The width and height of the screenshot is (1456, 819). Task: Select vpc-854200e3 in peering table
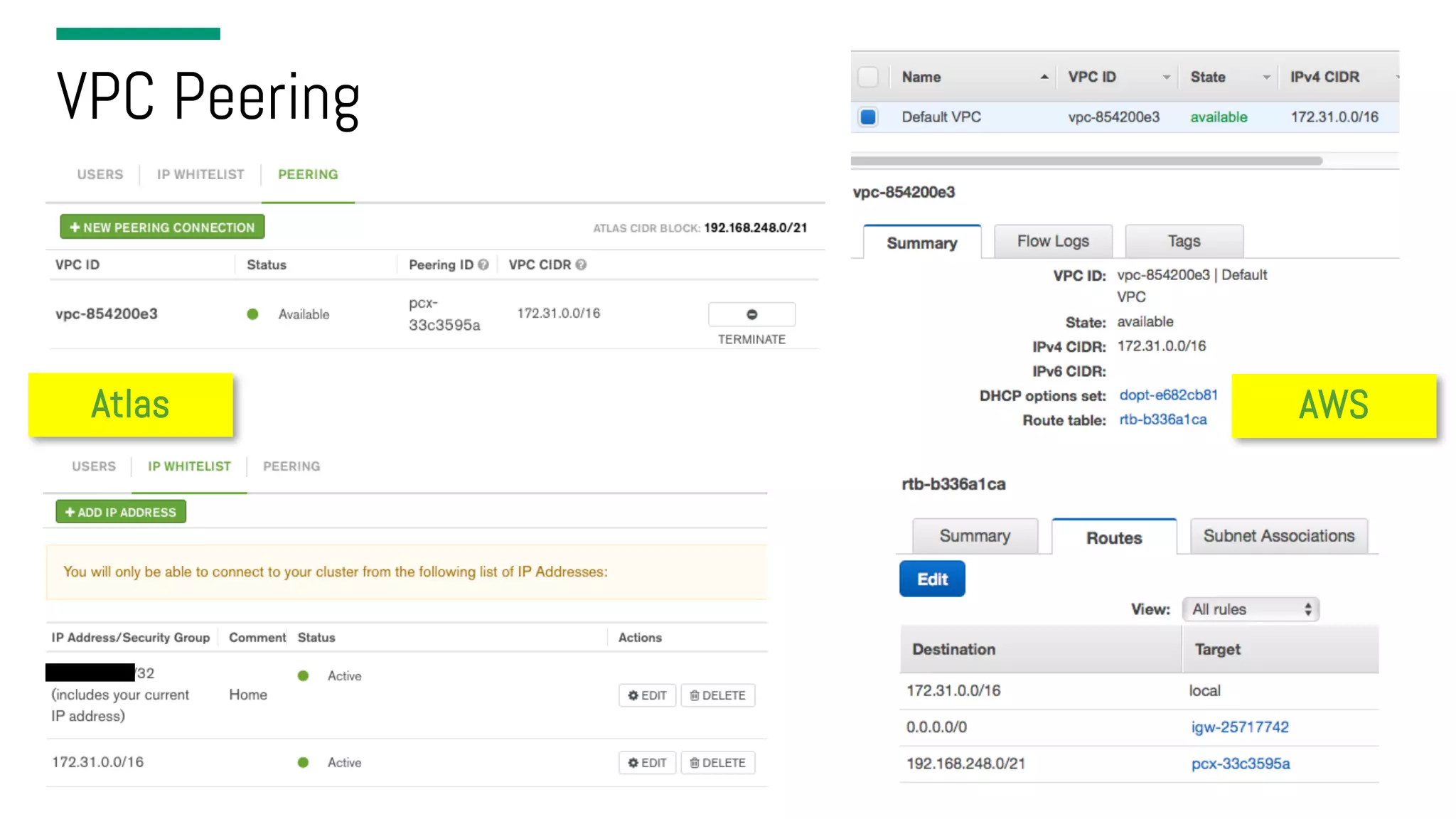[x=107, y=314]
